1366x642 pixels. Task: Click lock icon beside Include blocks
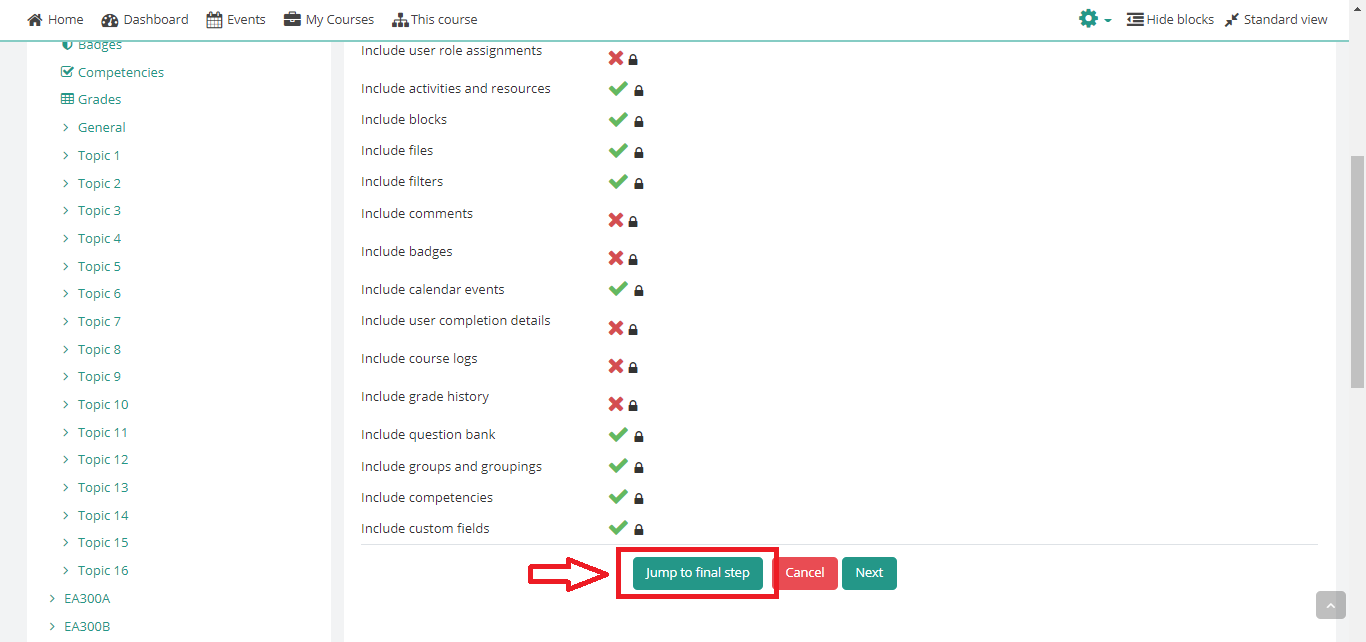pos(639,121)
